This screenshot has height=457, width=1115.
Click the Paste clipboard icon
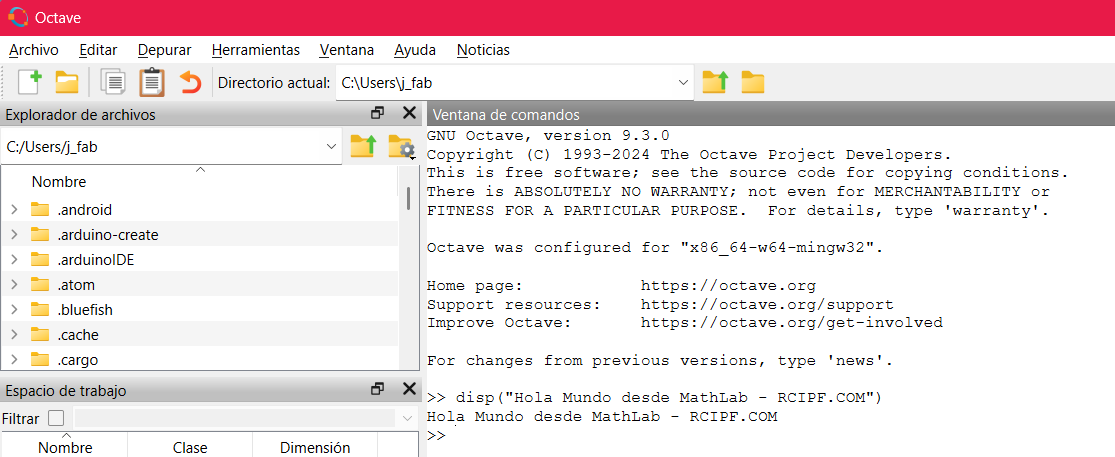(151, 82)
